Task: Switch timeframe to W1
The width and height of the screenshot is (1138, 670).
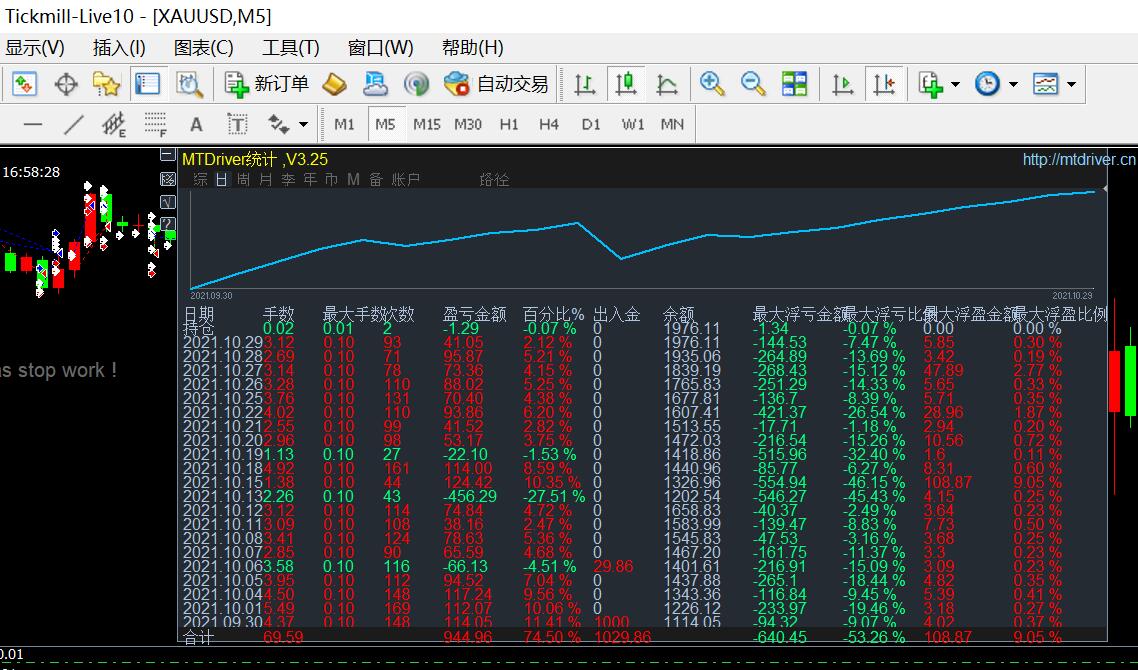Action: tap(633, 125)
